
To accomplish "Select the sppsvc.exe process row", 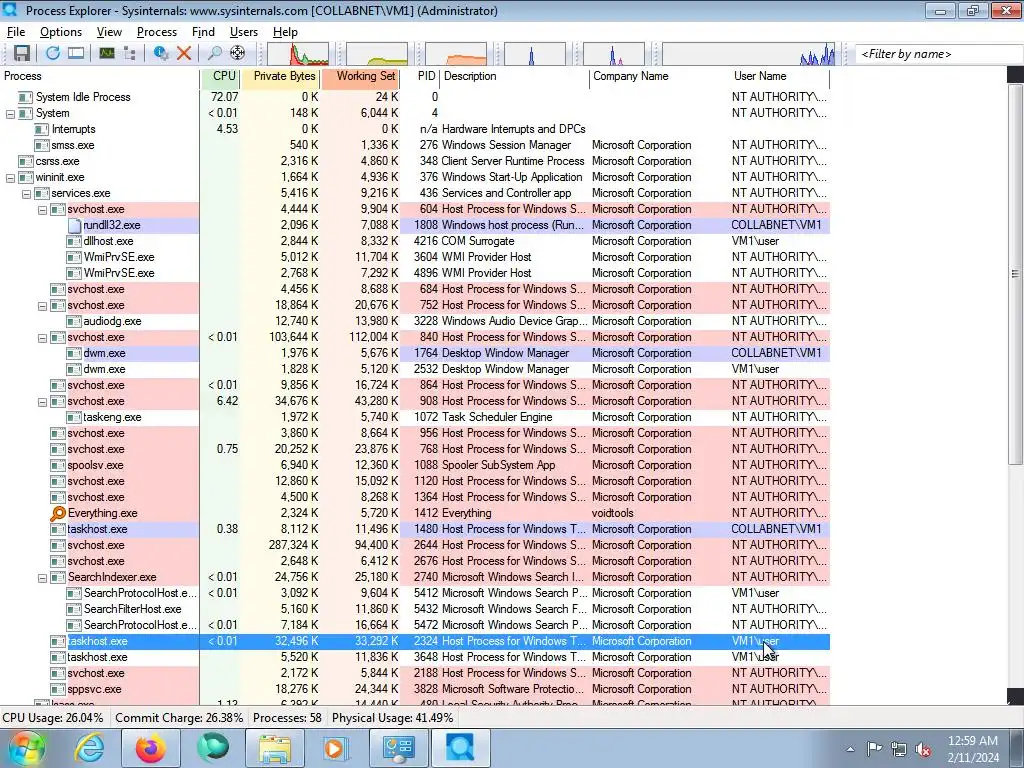I will pyautogui.click(x=415, y=690).
